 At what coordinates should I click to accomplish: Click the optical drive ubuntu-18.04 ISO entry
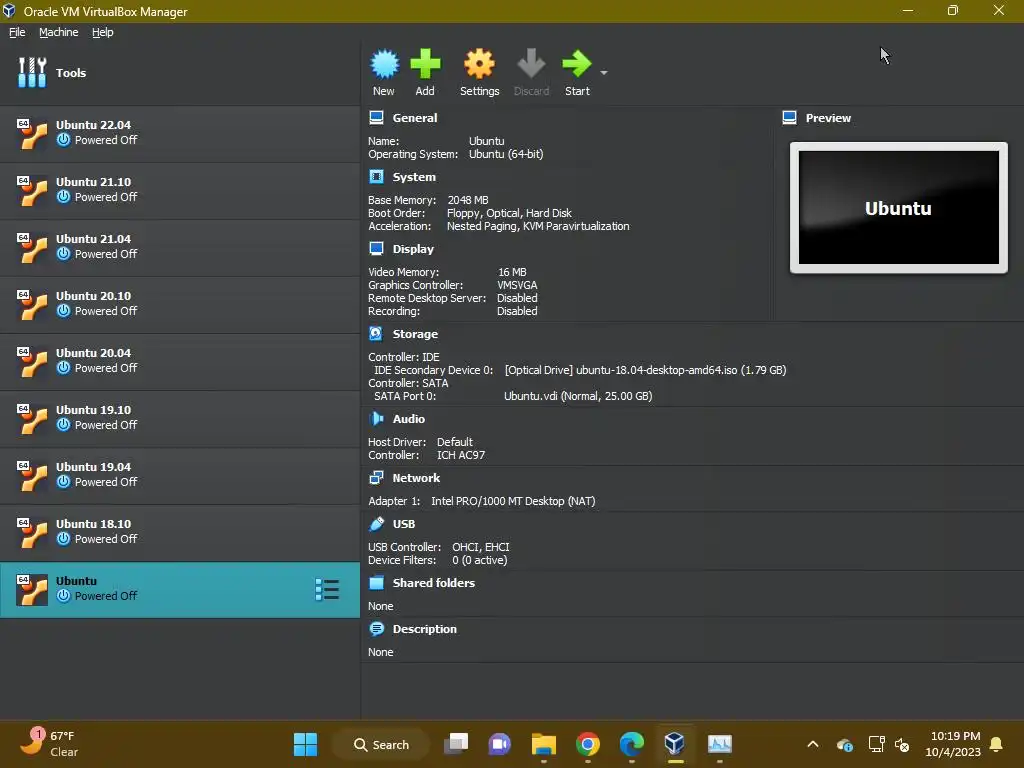[645, 370]
